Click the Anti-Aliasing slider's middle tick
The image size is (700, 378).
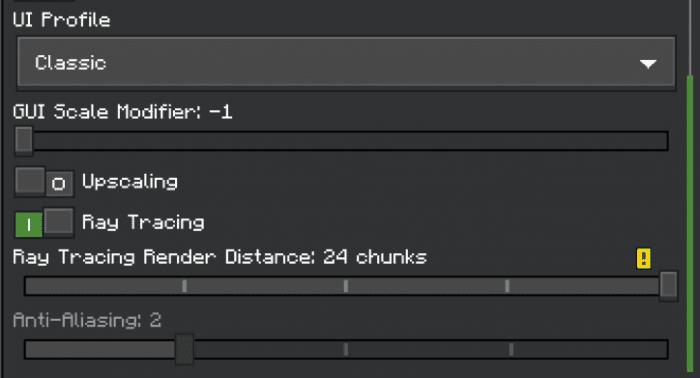(346, 349)
